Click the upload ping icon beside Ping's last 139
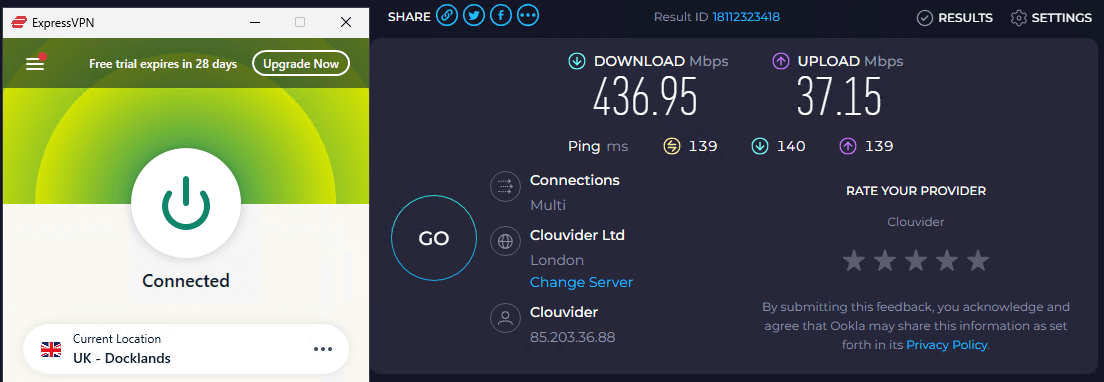The width and height of the screenshot is (1104, 382). pos(847,146)
